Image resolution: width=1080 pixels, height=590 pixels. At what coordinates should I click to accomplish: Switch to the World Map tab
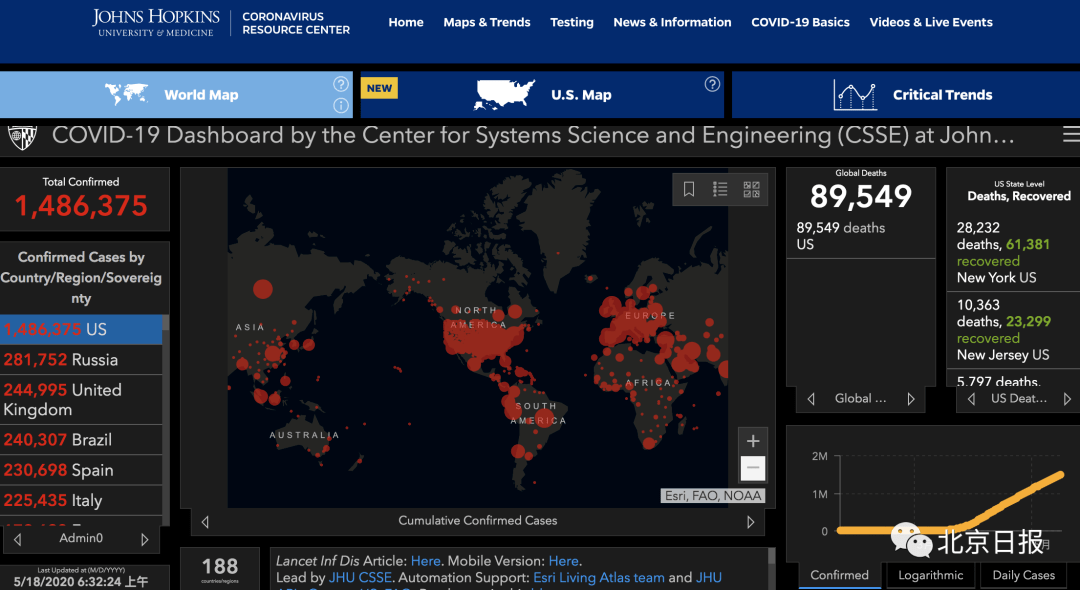(176, 94)
